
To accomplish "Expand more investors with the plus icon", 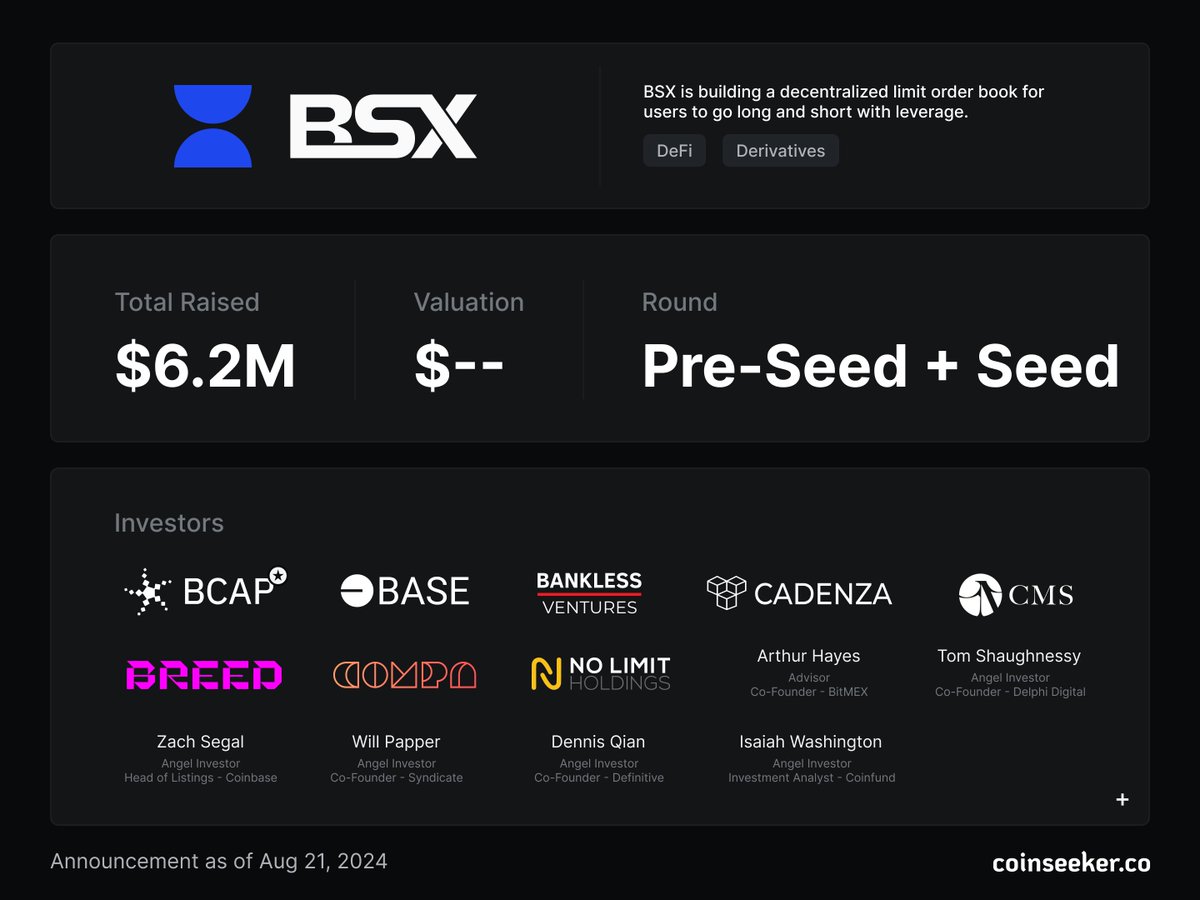I will tap(1122, 799).
